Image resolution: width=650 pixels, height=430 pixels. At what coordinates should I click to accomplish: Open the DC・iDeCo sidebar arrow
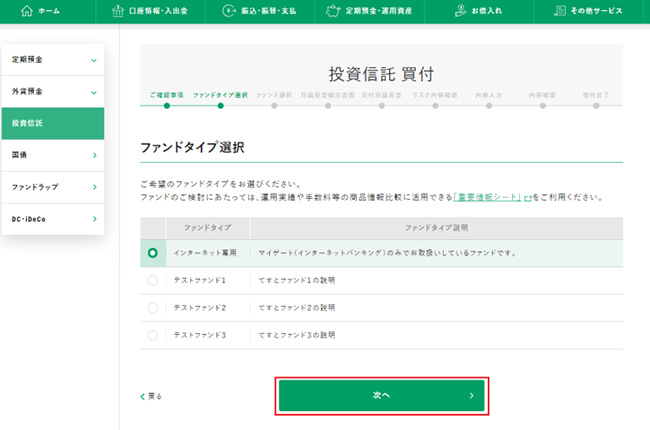pos(95,219)
